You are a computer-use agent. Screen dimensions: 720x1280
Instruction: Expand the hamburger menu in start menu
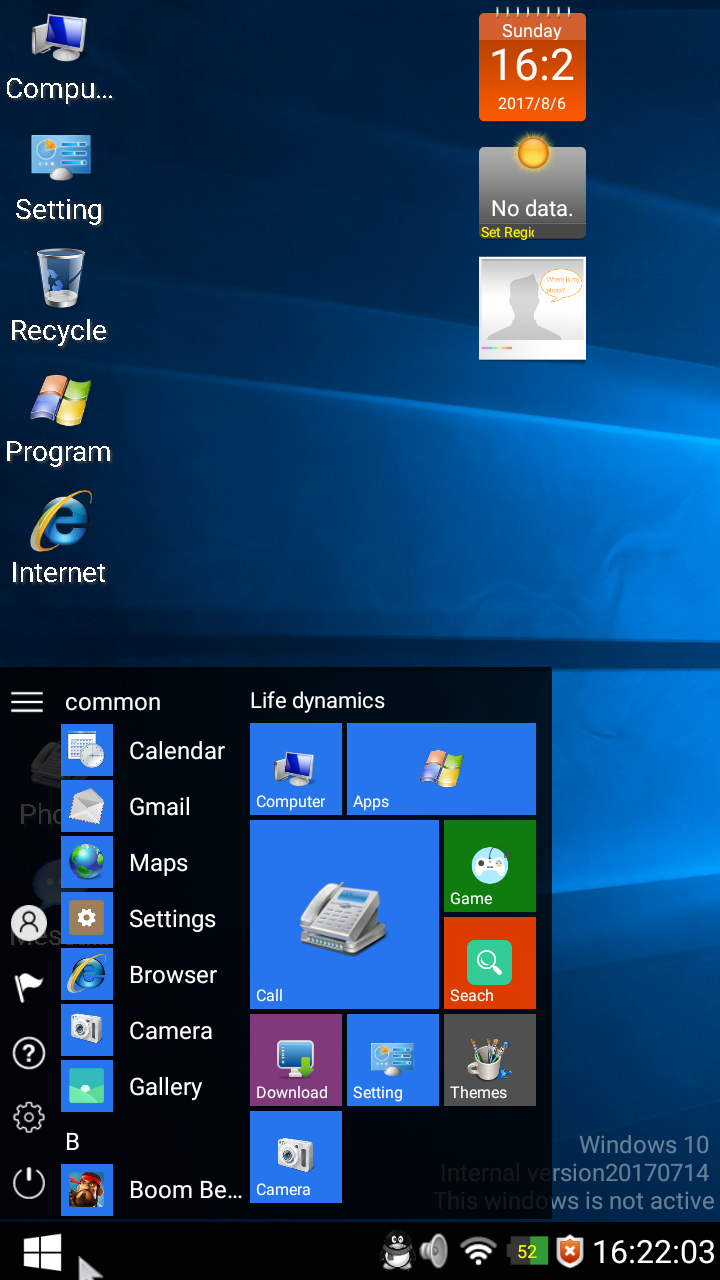tap(27, 702)
